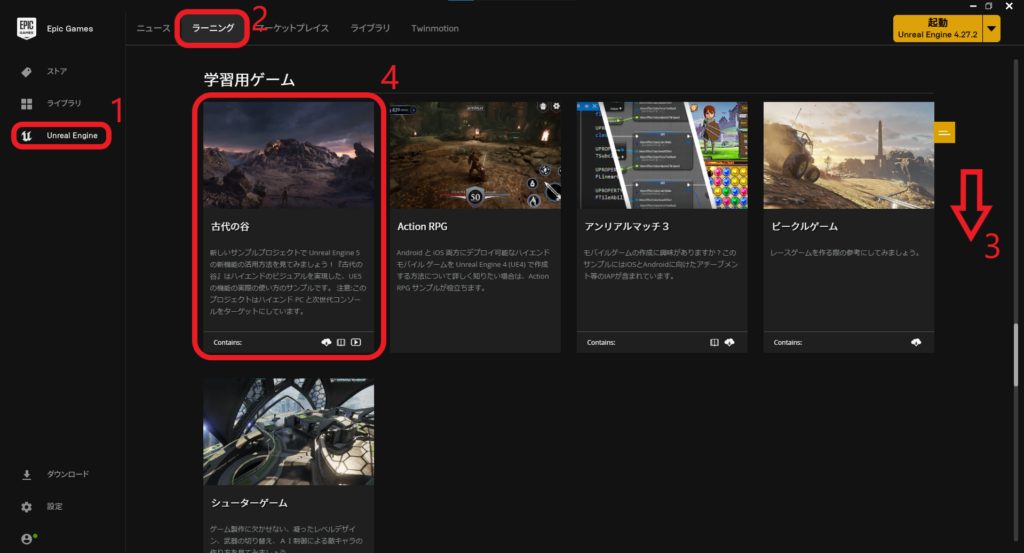
Task: Click the vertical scrollbar thumb on right
Action: (1016, 355)
